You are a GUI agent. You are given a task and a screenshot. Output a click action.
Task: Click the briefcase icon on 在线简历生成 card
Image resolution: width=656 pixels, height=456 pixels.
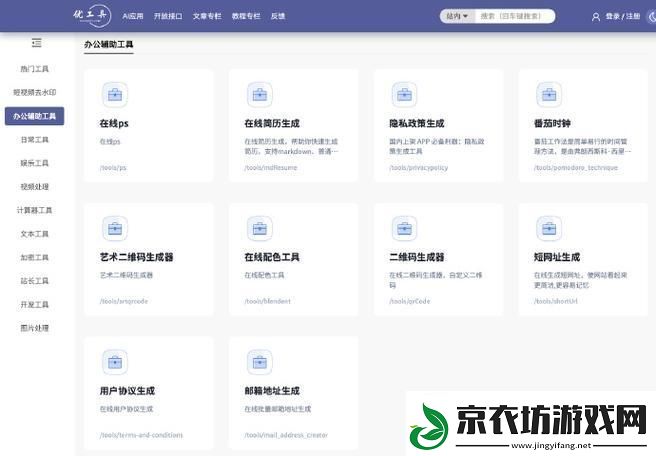(x=259, y=95)
